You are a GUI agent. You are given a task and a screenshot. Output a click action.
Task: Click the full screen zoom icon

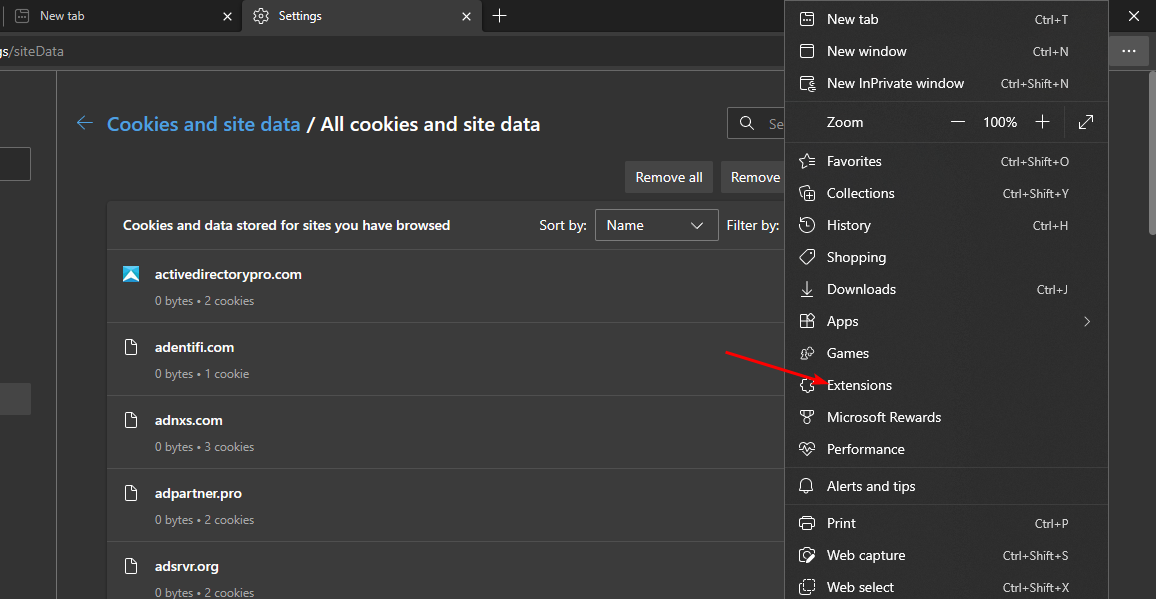[1086, 122]
